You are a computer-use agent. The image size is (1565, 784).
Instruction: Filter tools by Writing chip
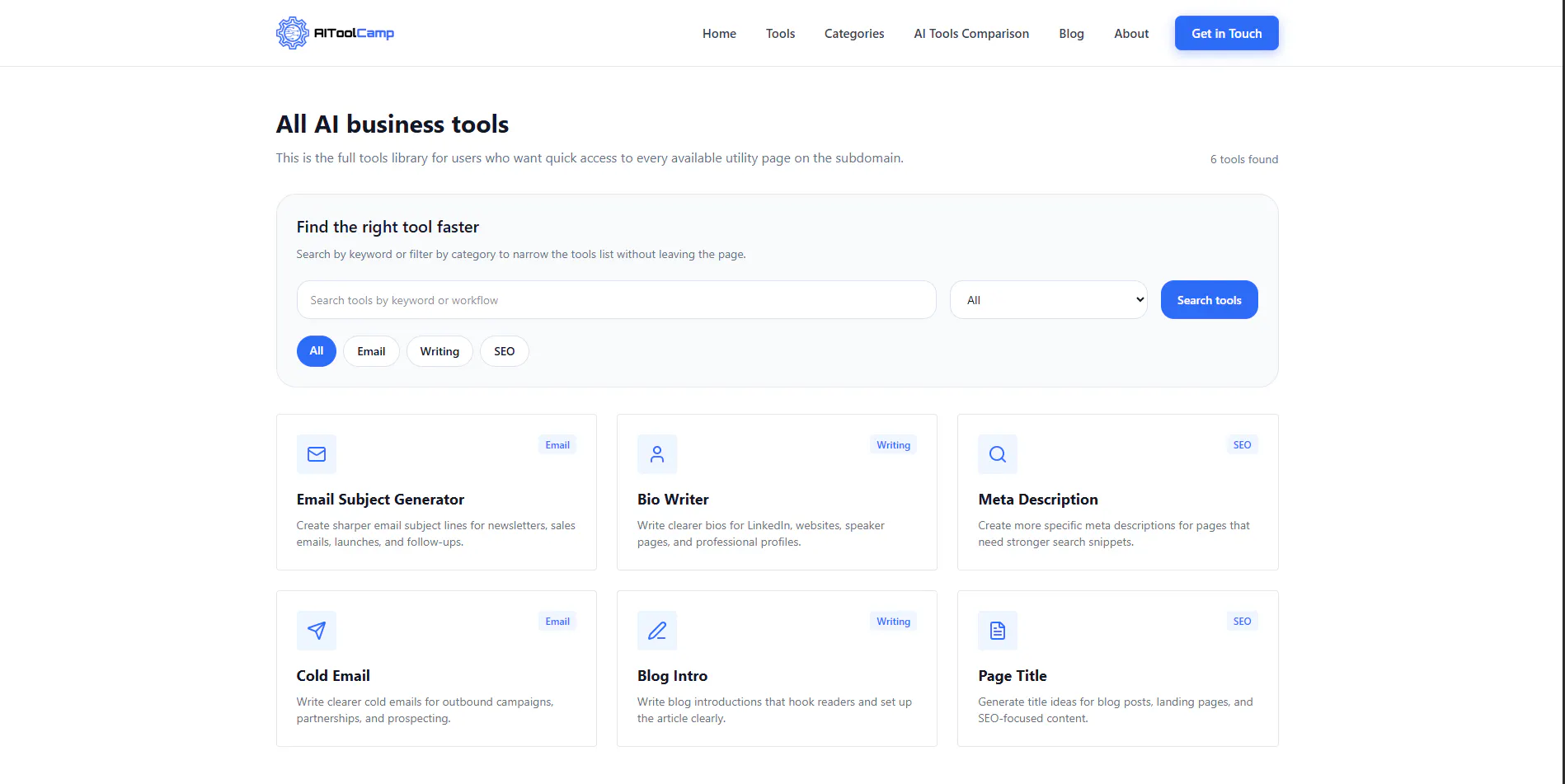pyautogui.click(x=439, y=351)
